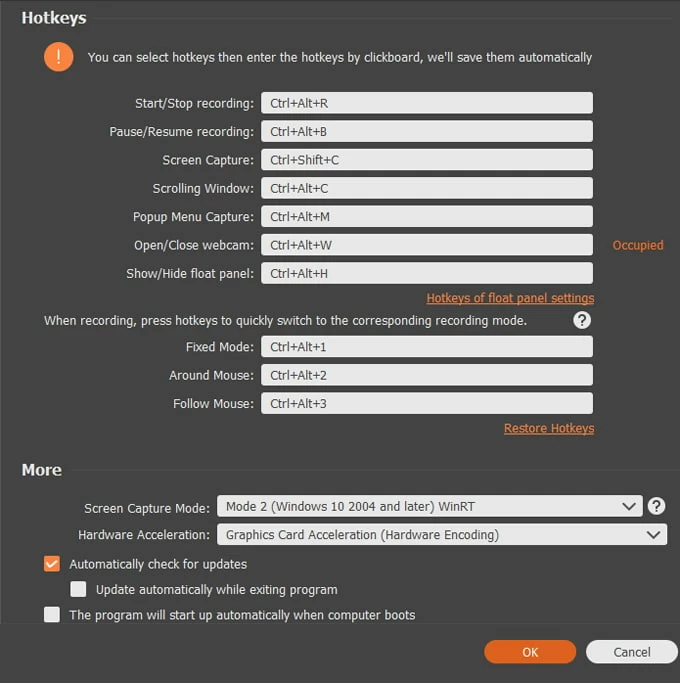Click the Popup Menu Capture hotkey field

pos(426,217)
